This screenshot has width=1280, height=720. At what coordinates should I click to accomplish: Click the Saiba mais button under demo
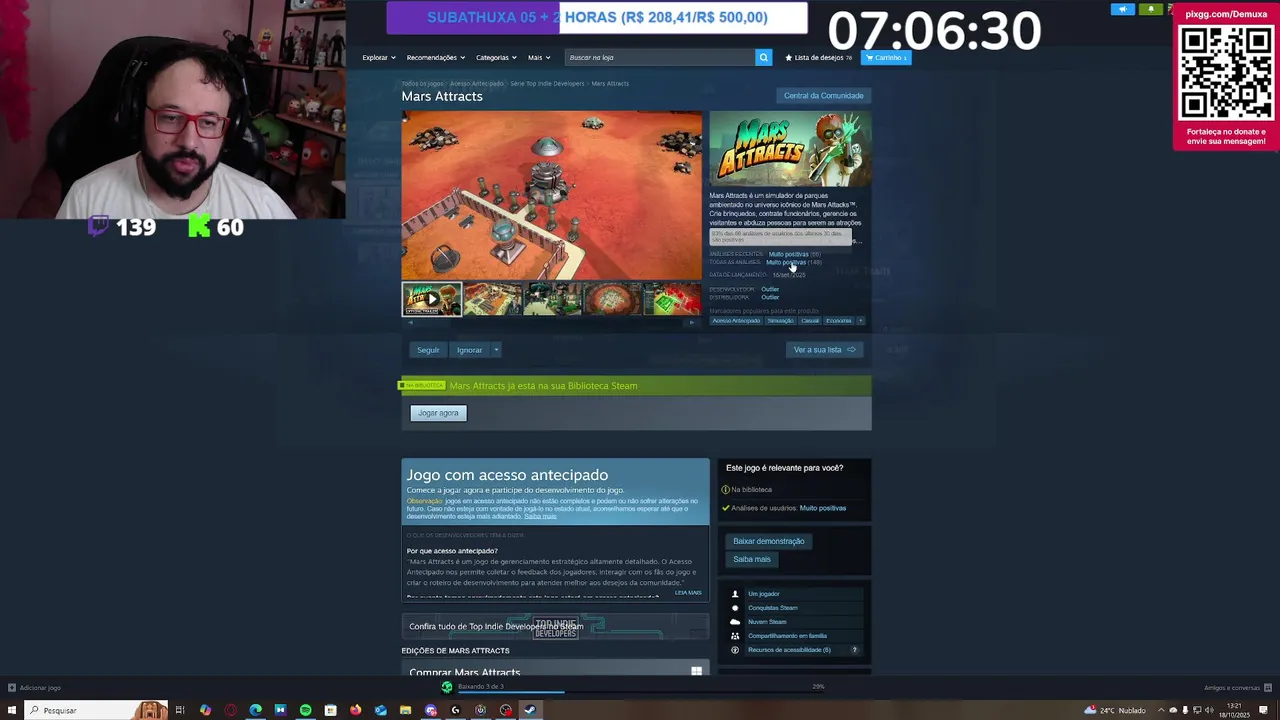tap(752, 559)
